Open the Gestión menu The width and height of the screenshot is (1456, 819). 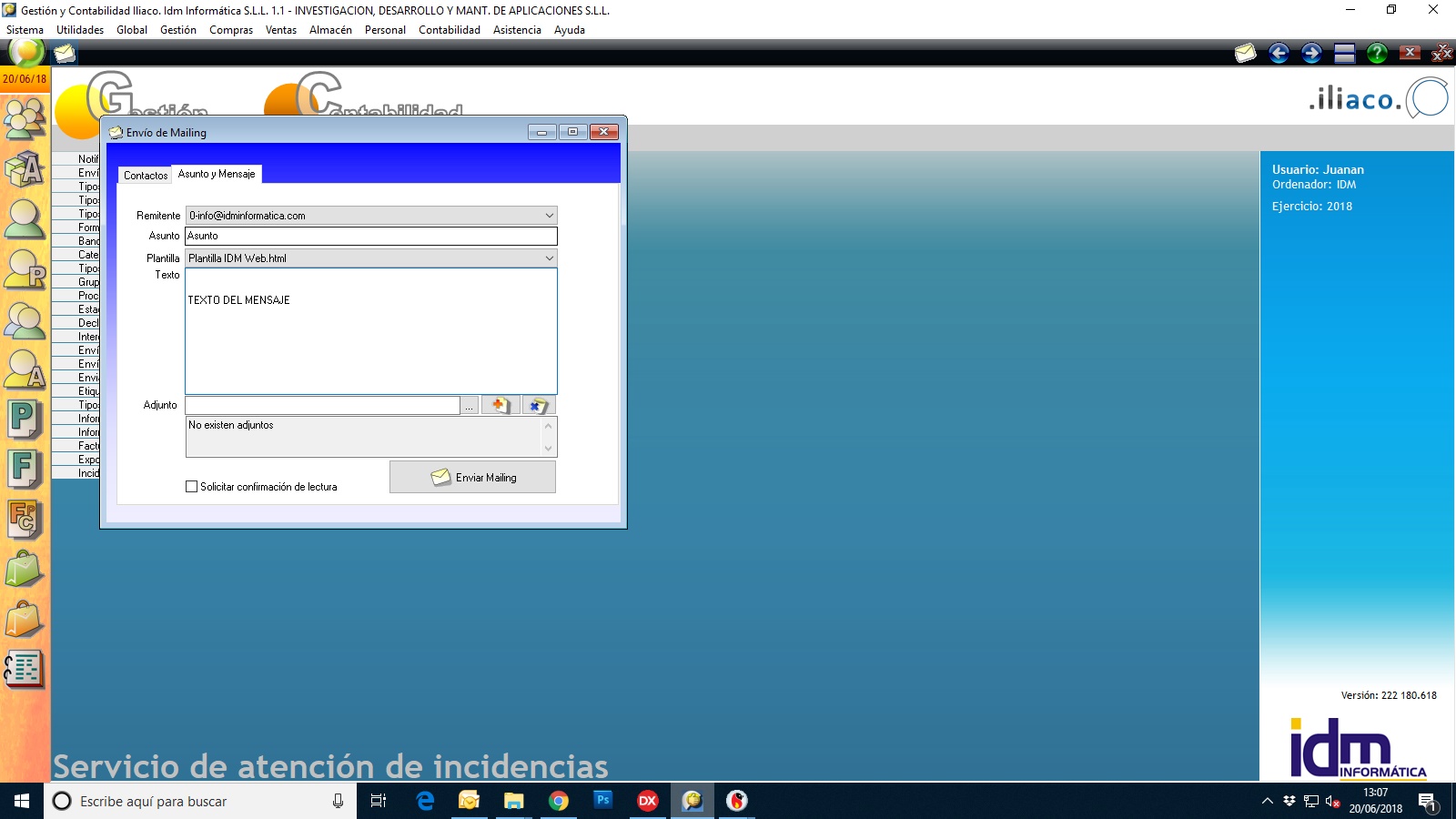coord(178,30)
